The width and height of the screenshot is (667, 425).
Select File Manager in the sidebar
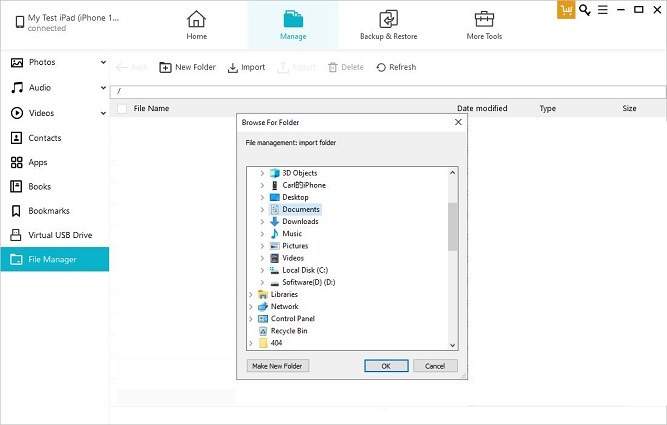pos(54,259)
